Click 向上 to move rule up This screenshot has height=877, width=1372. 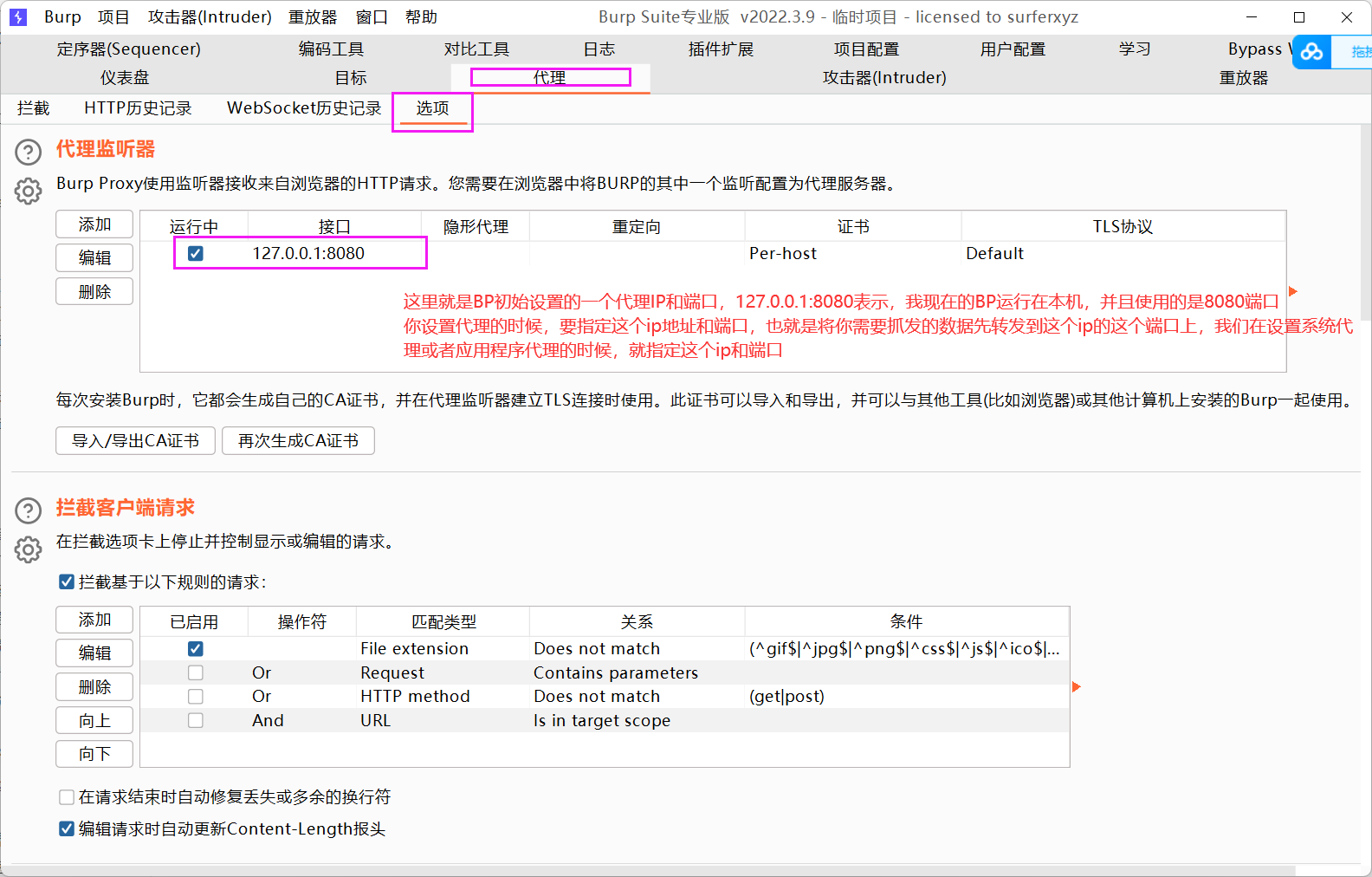pyautogui.click(x=94, y=721)
